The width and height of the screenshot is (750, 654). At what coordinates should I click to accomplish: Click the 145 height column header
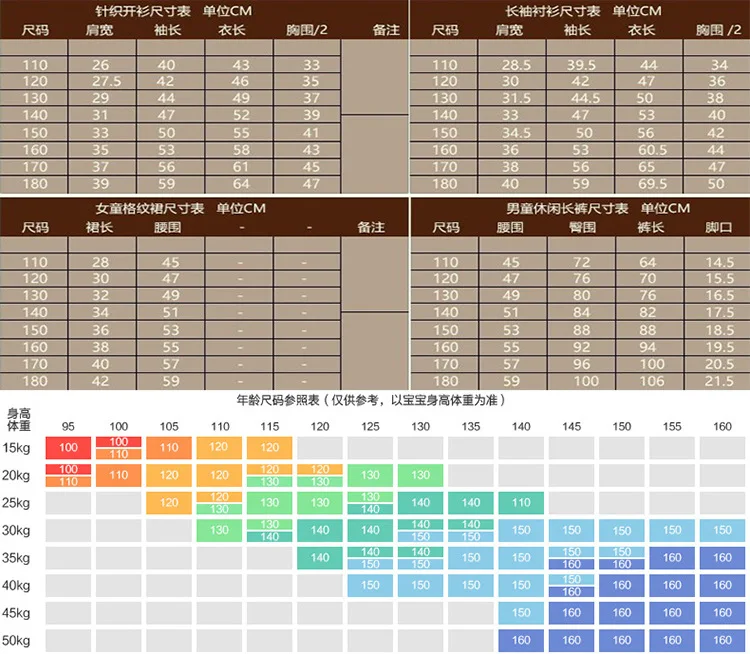tap(572, 426)
